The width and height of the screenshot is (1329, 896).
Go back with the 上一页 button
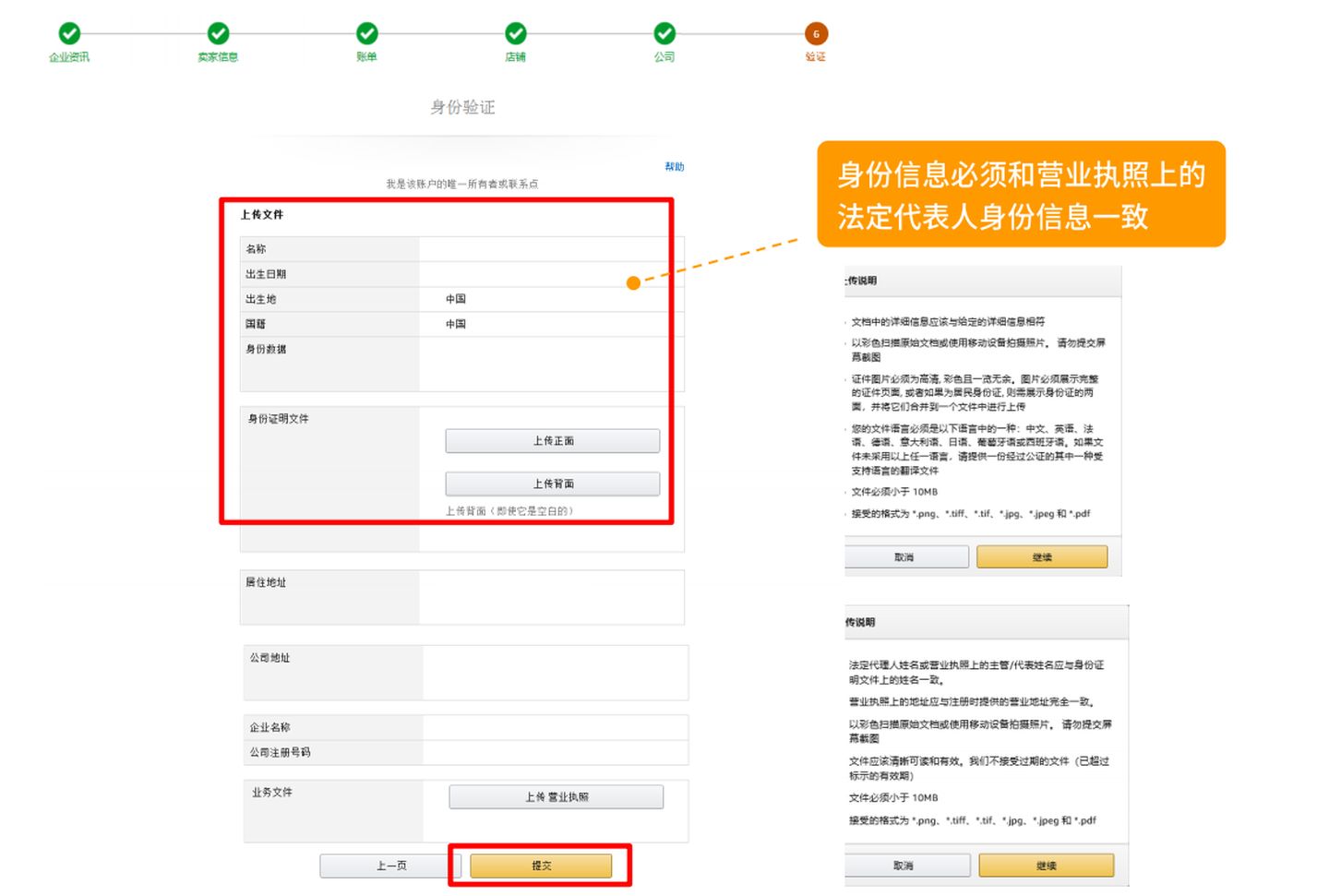point(390,866)
